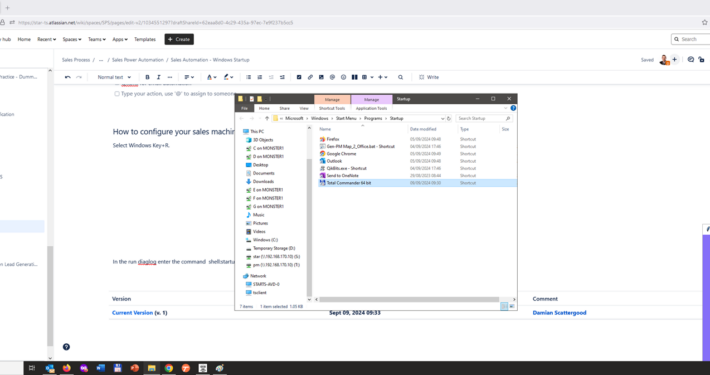Open the Spaces menu in Confluence
710x375 pixels.
(72, 39)
